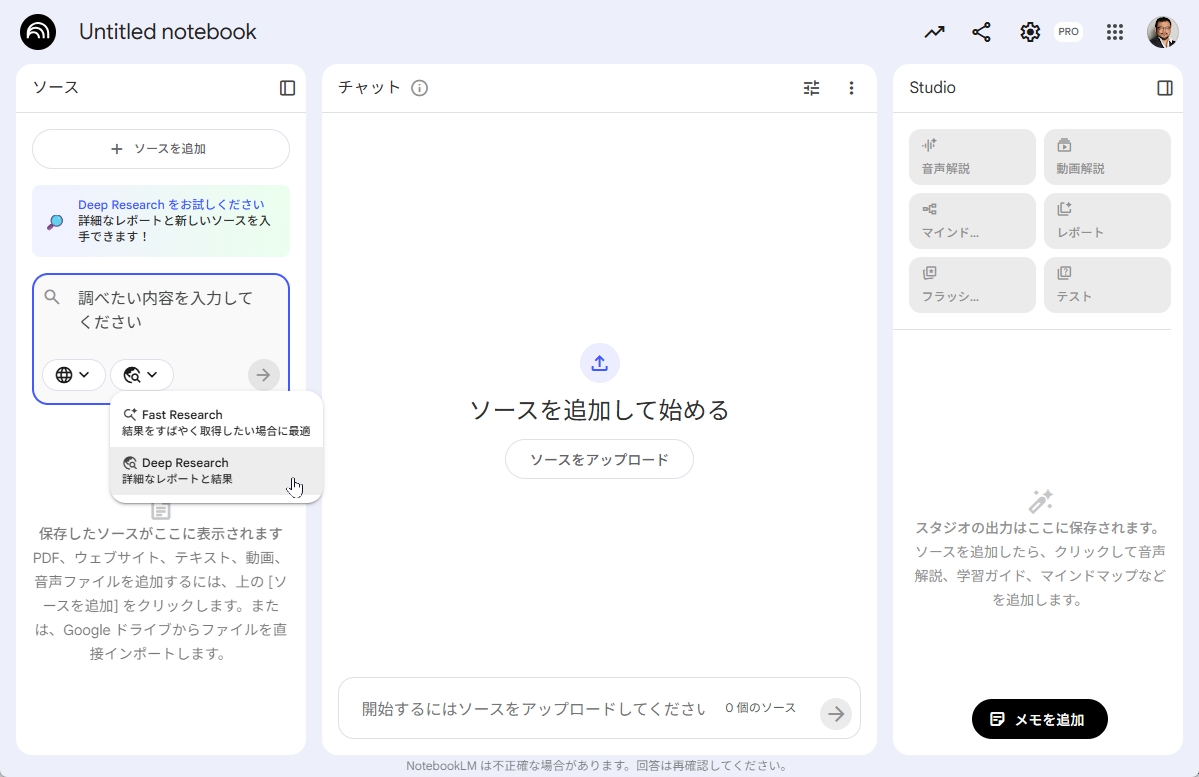Collapse the ソース sources panel

[288, 88]
